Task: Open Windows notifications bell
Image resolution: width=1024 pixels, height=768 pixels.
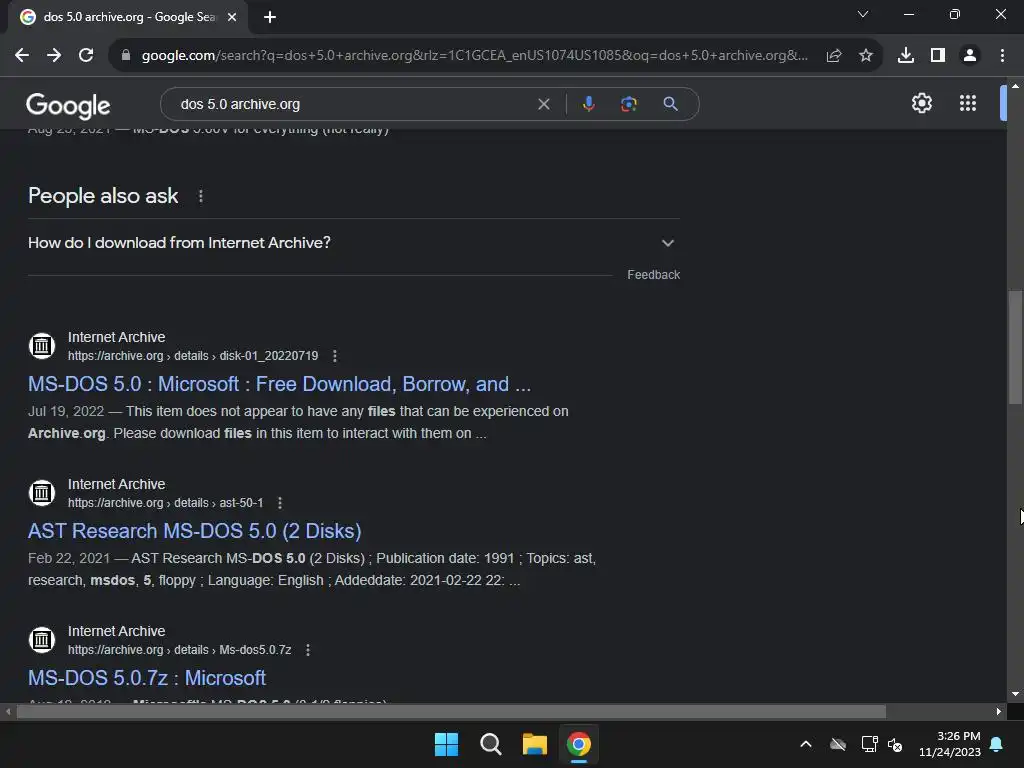Action: [997, 744]
